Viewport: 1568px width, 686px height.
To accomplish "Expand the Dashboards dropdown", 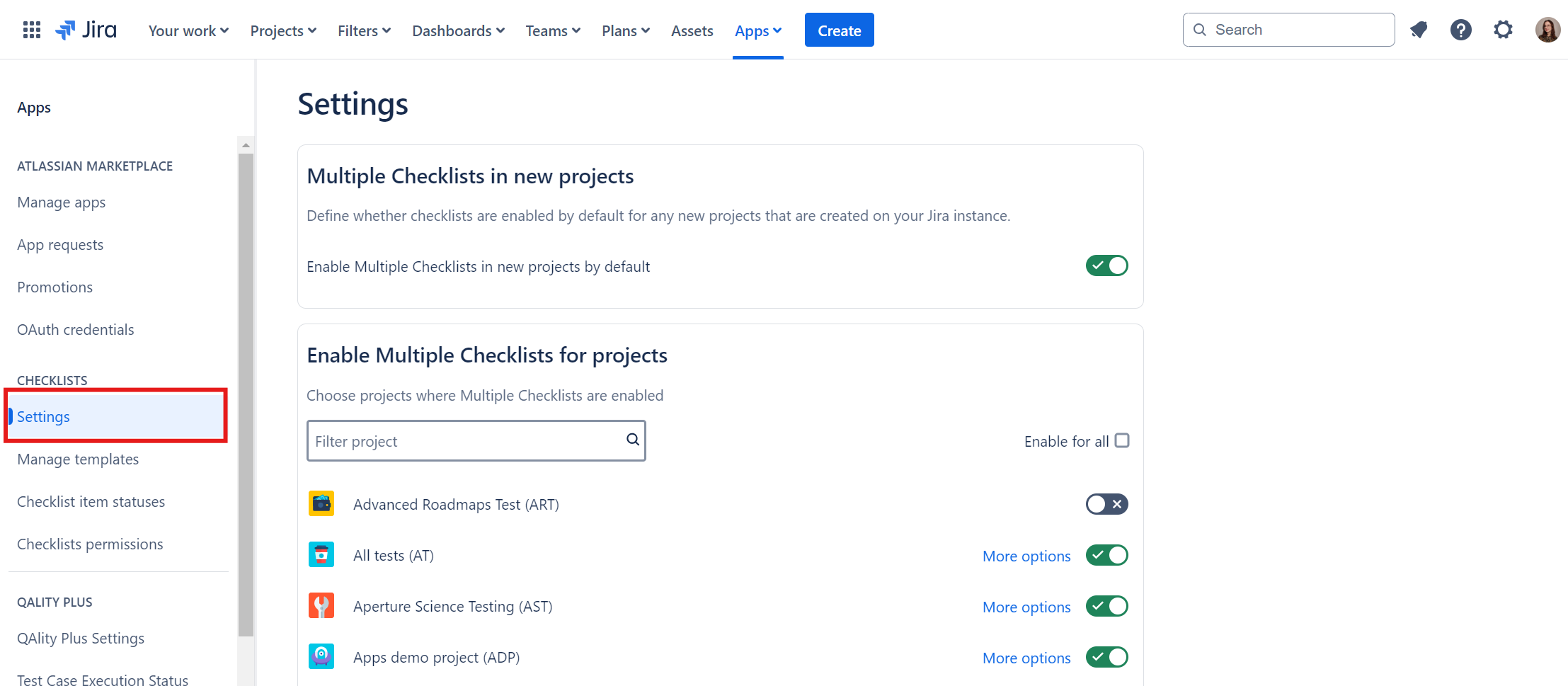I will pyautogui.click(x=458, y=30).
